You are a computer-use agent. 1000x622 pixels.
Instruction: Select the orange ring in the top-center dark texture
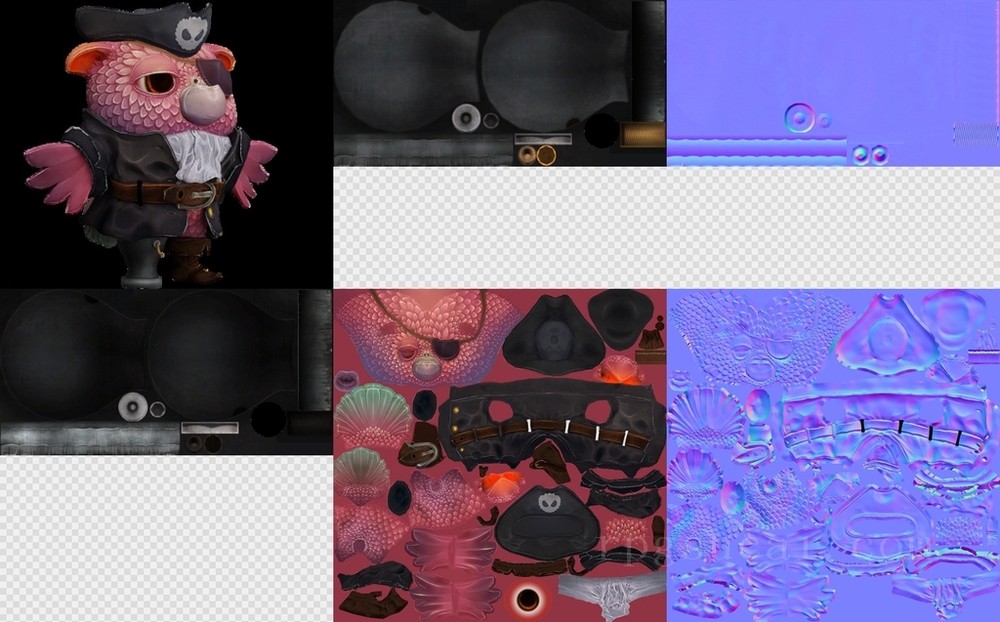click(x=546, y=155)
